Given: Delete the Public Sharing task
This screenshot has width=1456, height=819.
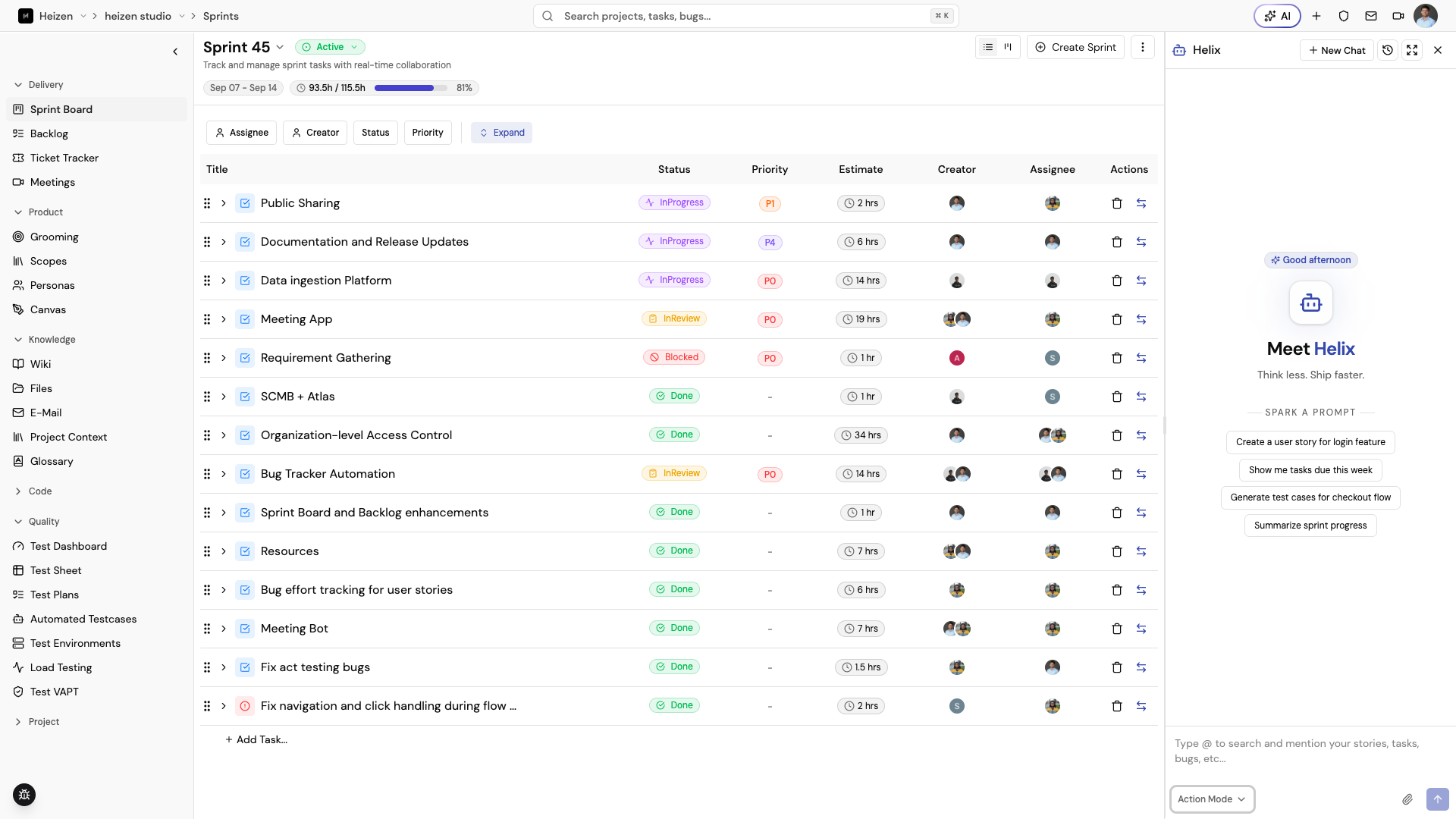Looking at the screenshot, I should pyautogui.click(x=1117, y=203).
